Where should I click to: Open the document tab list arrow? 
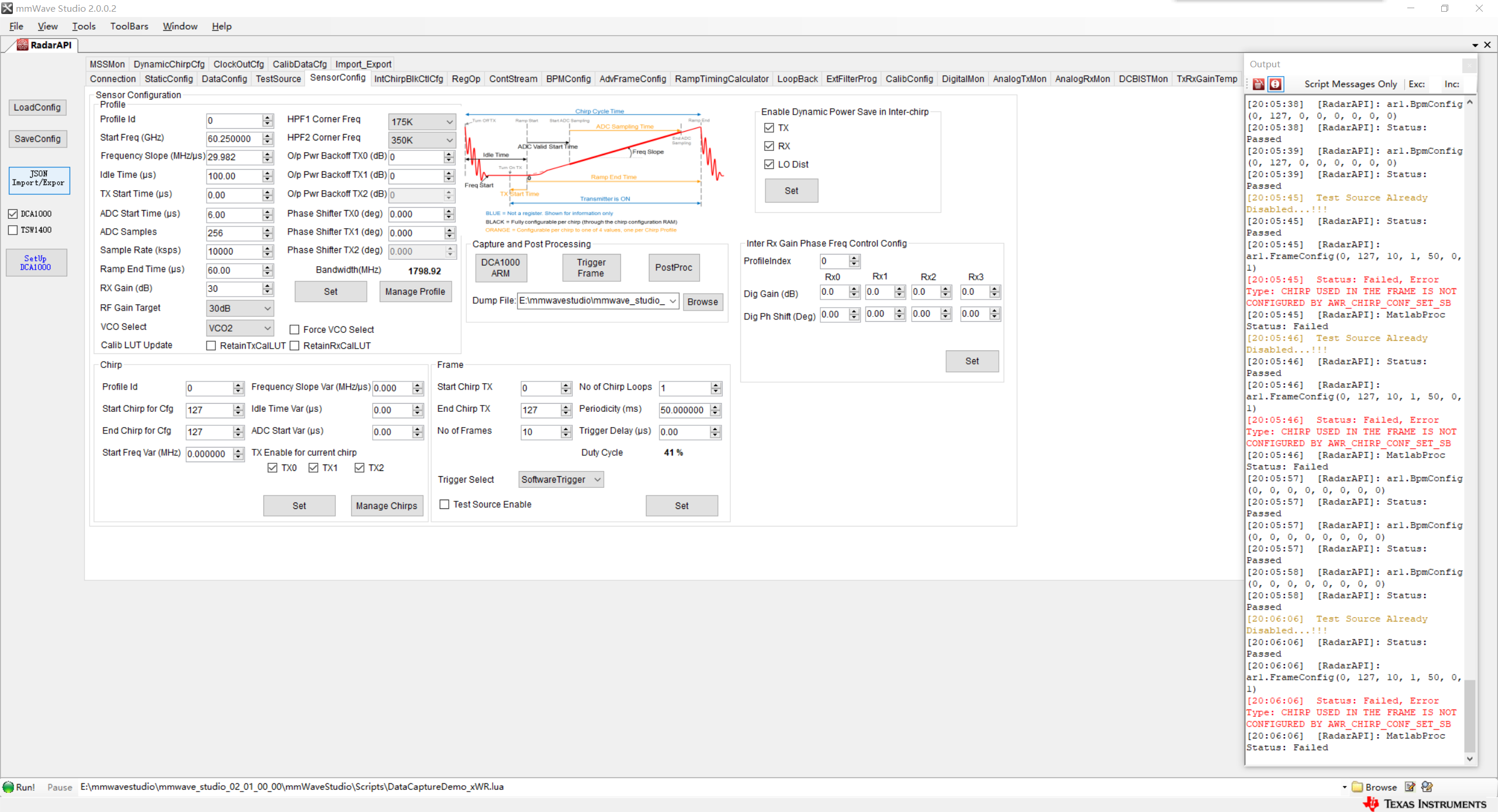tap(1475, 45)
